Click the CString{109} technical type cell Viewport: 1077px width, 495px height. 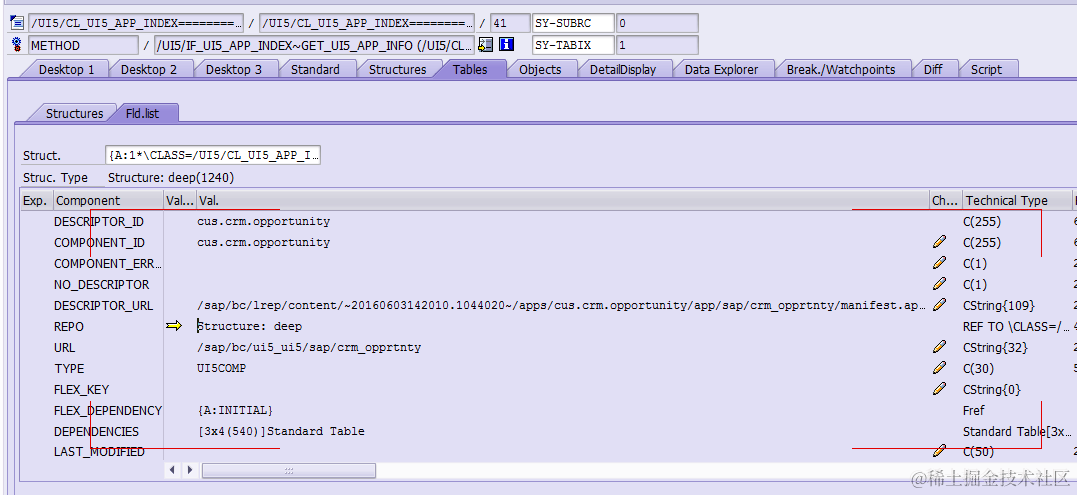tap(999, 306)
